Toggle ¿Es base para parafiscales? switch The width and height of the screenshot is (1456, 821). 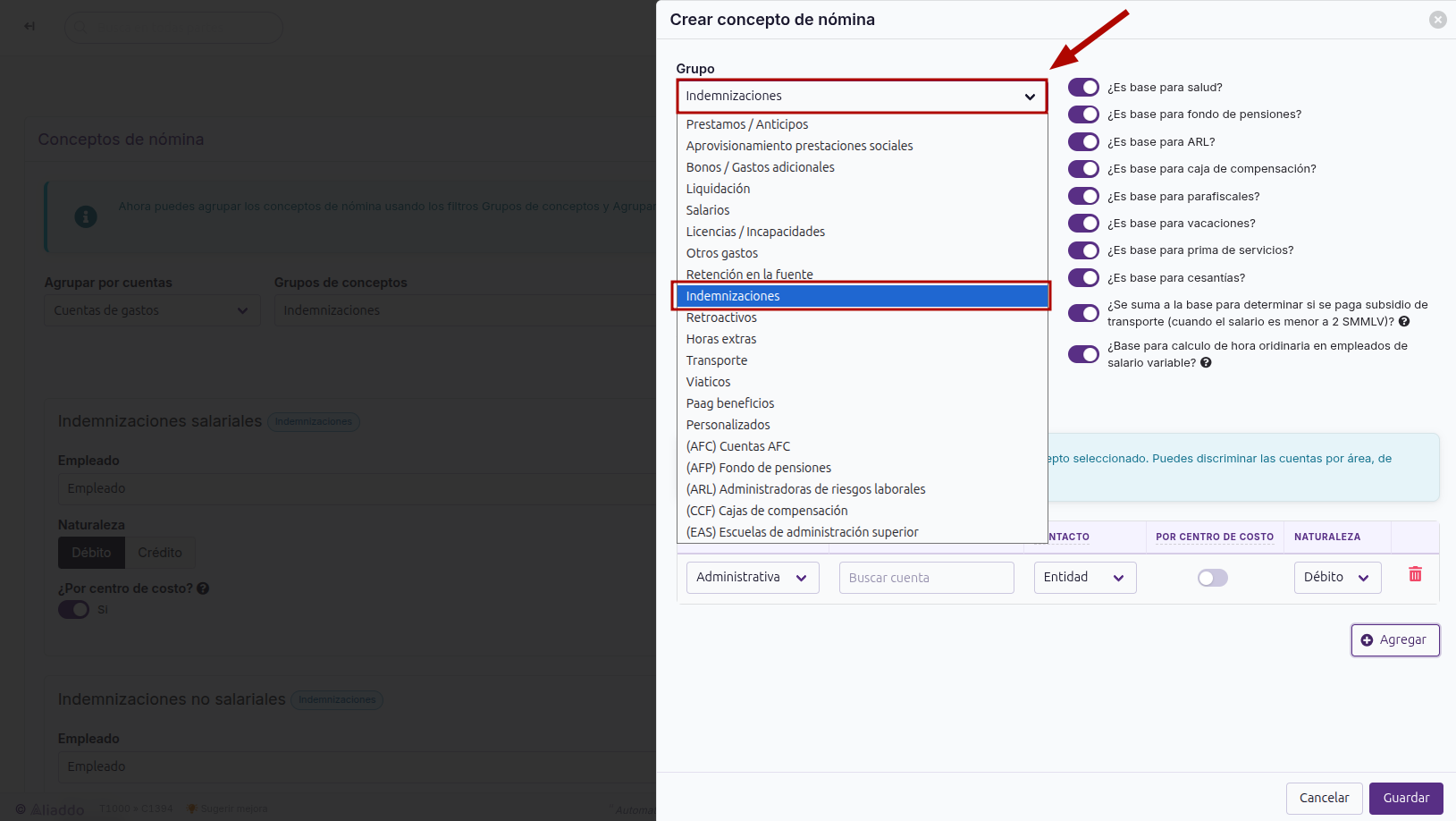[x=1083, y=197]
